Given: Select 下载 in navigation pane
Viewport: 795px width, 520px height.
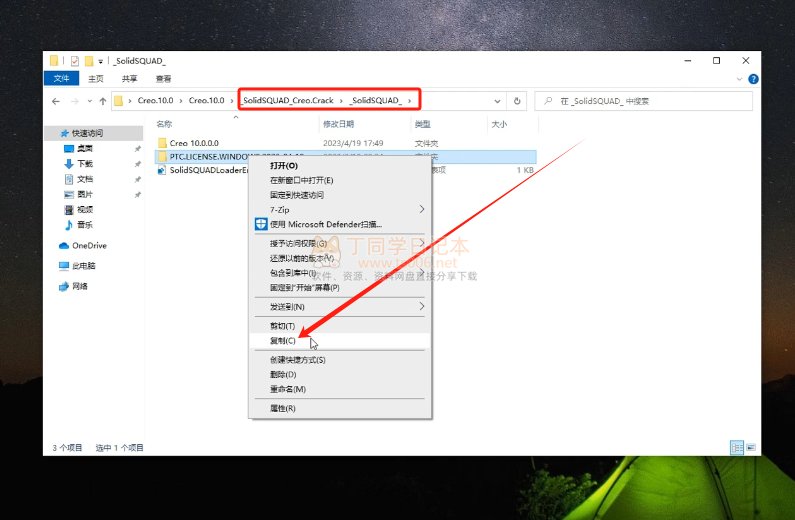Looking at the screenshot, I should click(84, 164).
